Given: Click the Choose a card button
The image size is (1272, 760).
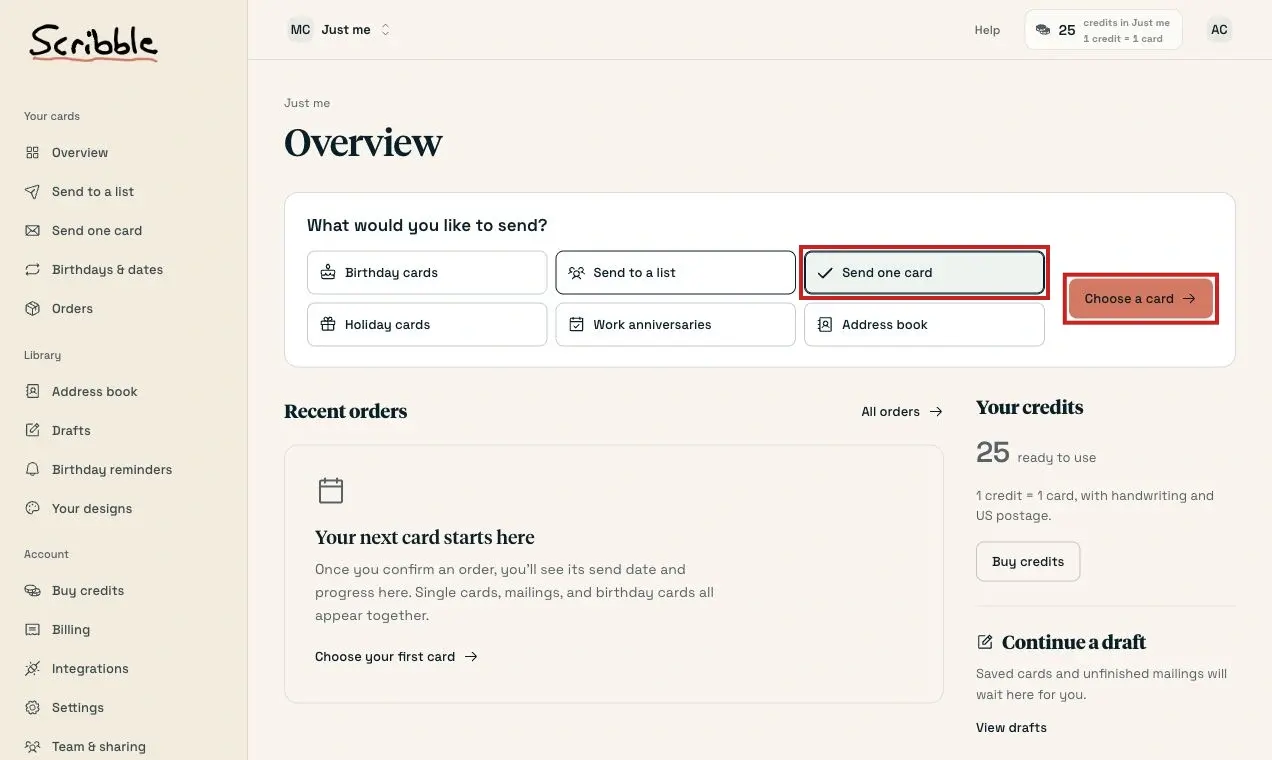Looking at the screenshot, I should (x=1140, y=299).
